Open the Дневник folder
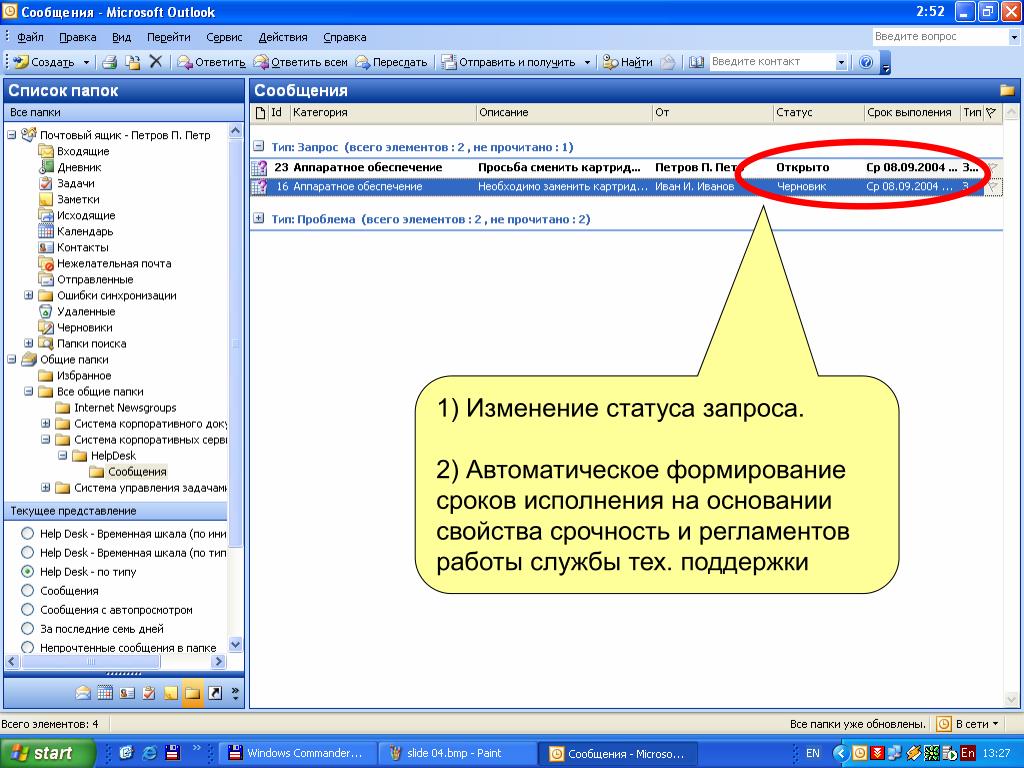 79,167
